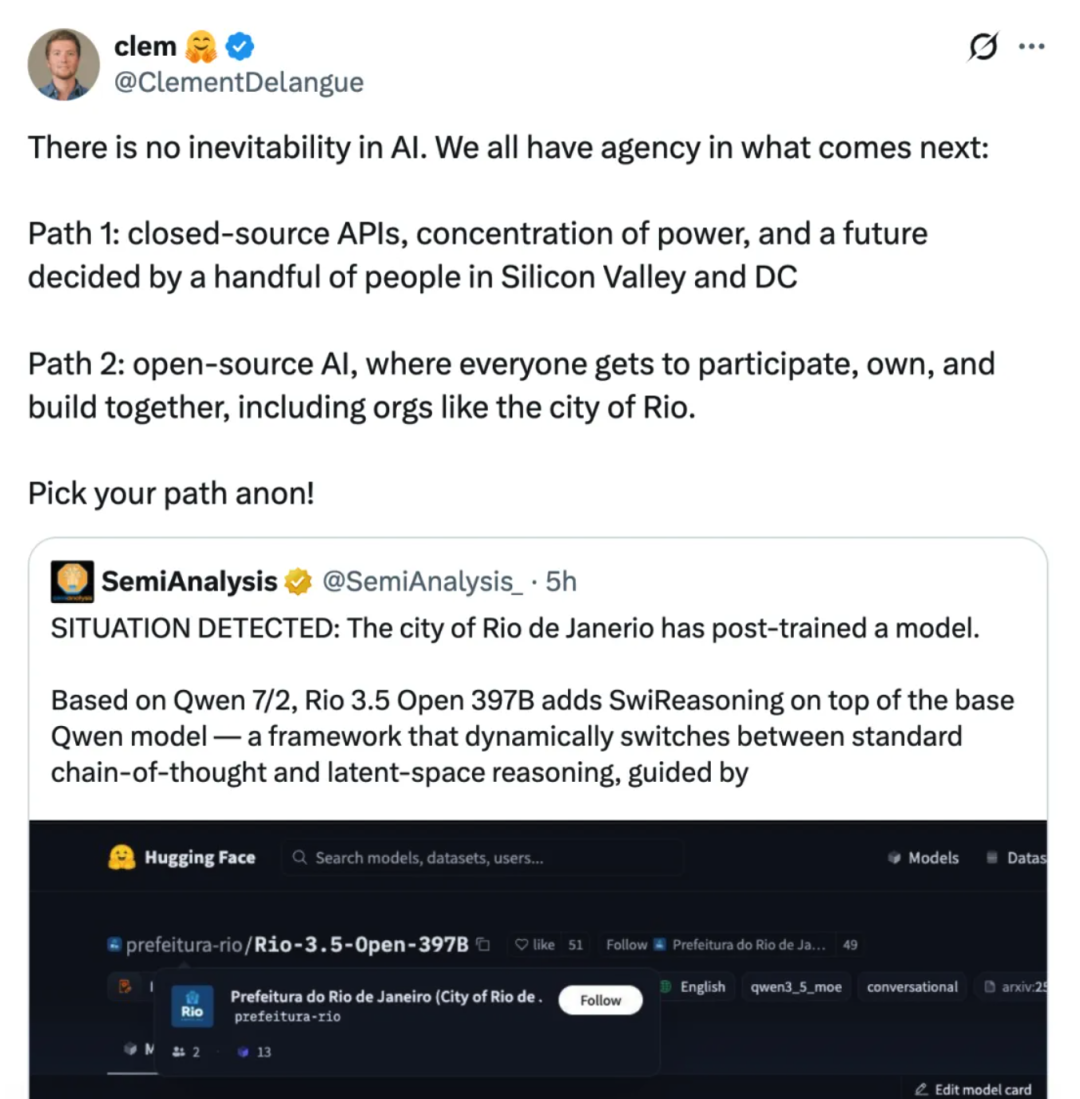
Task: Select the conversational tag
Action: (912, 987)
